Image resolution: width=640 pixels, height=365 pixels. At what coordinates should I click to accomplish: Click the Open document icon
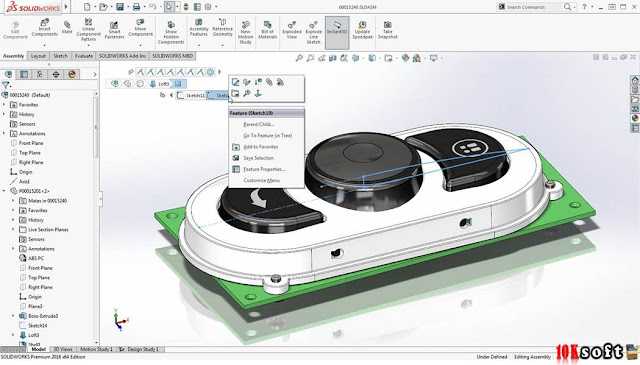(103, 7)
